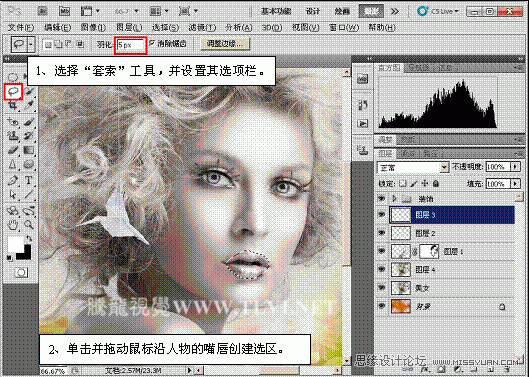Open blend mode 正常 dropdown
The width and height of the screenshot is (529, 377).
[444, 167]
